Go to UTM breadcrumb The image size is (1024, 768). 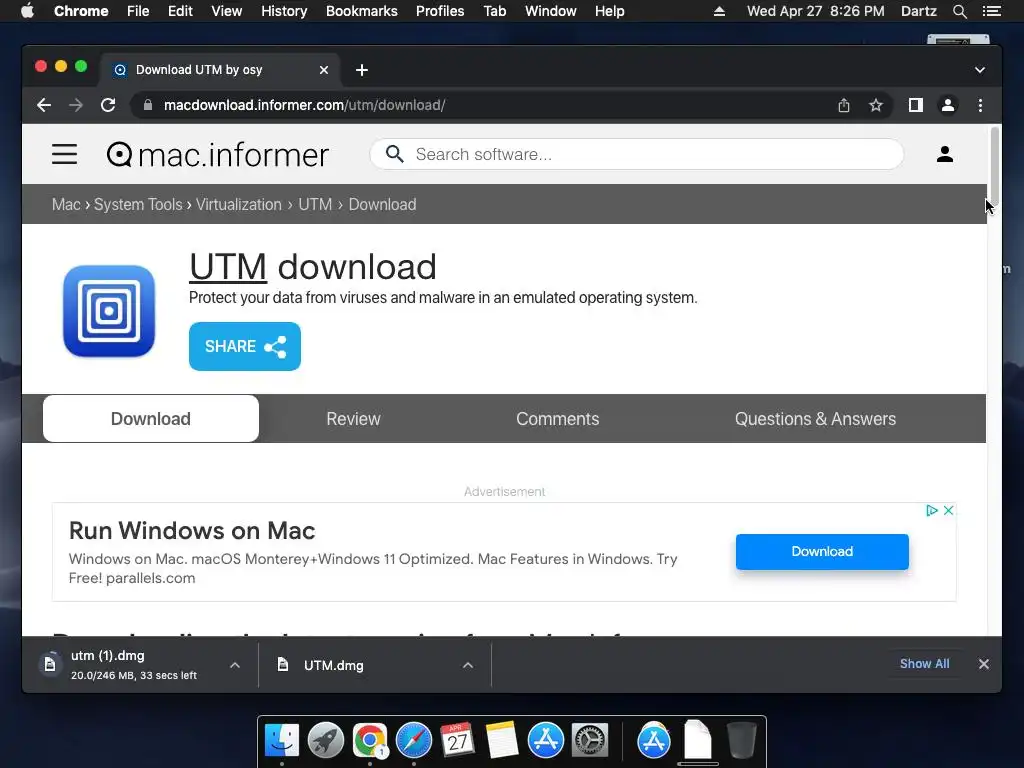(315, 204)
